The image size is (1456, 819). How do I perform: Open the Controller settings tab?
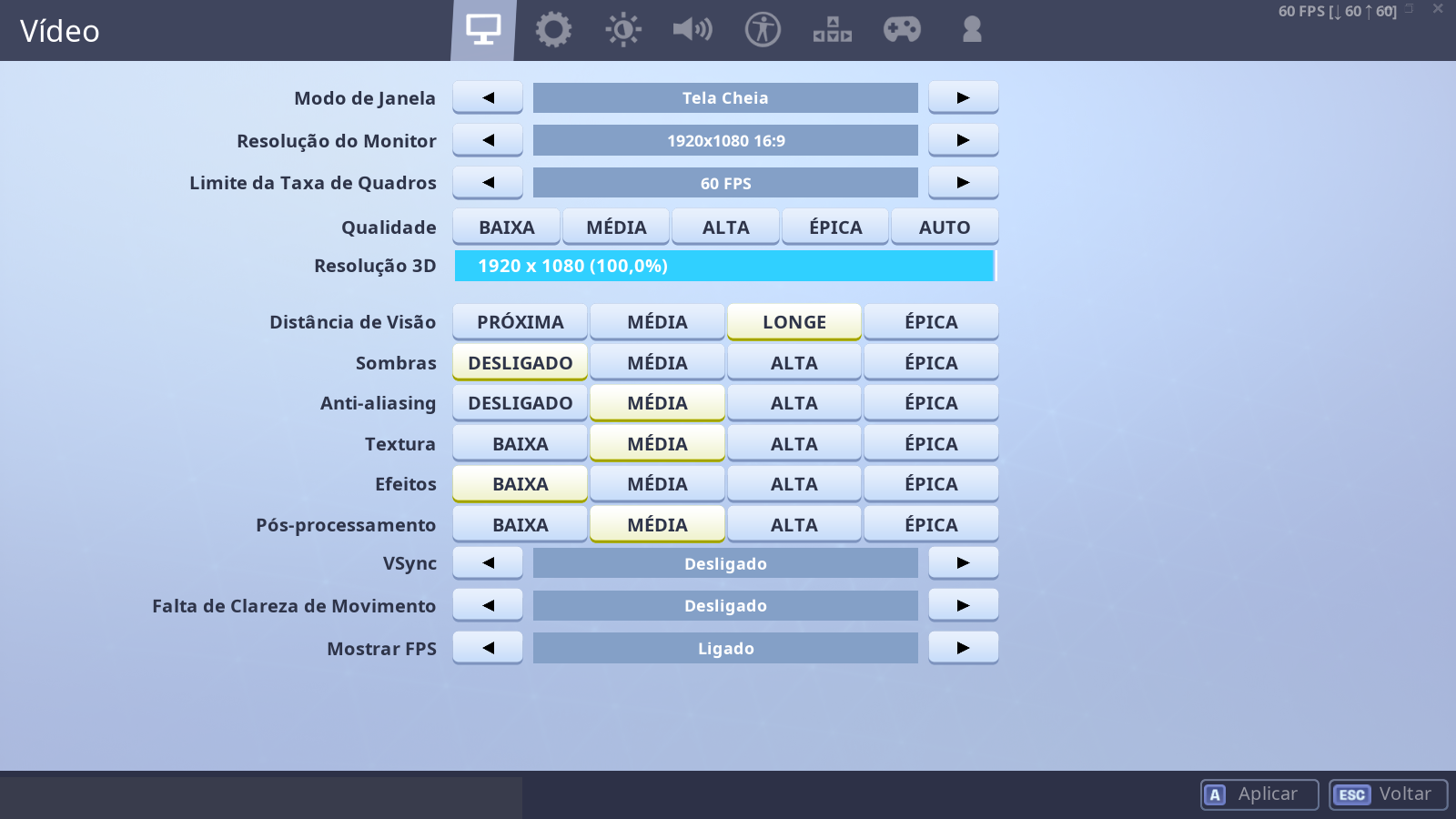(902, 30)
